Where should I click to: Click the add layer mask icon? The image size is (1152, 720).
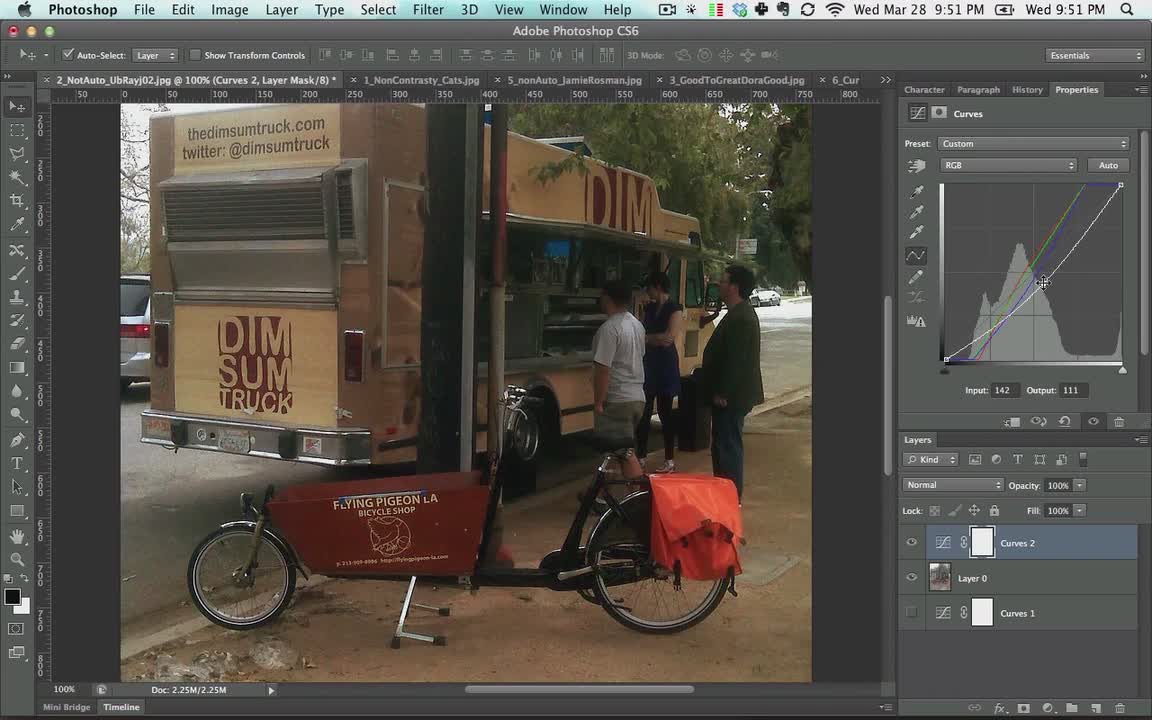click(1023, 708)
